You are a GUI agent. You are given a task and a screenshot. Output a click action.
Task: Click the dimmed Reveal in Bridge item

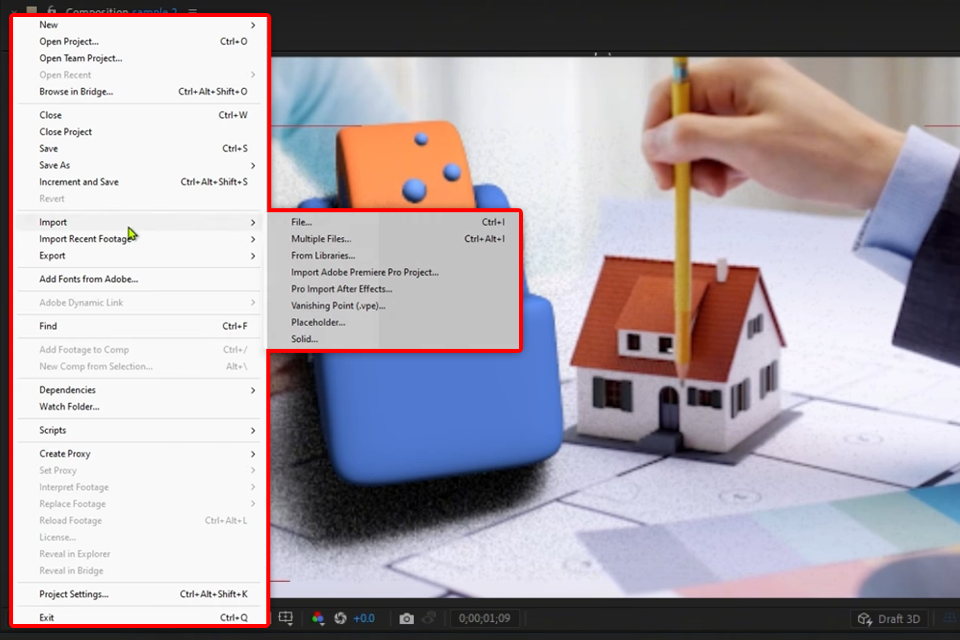pos(140,570)
